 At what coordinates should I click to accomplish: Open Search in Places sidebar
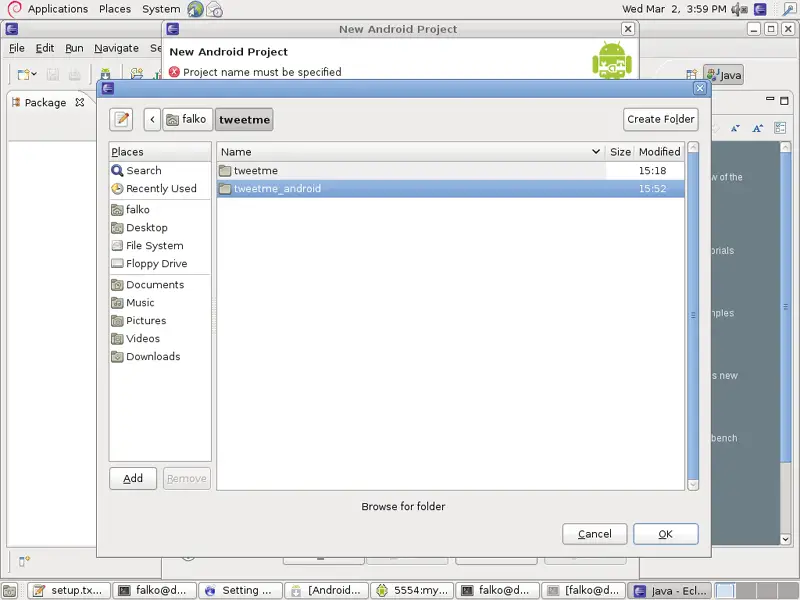pos(160,170)
